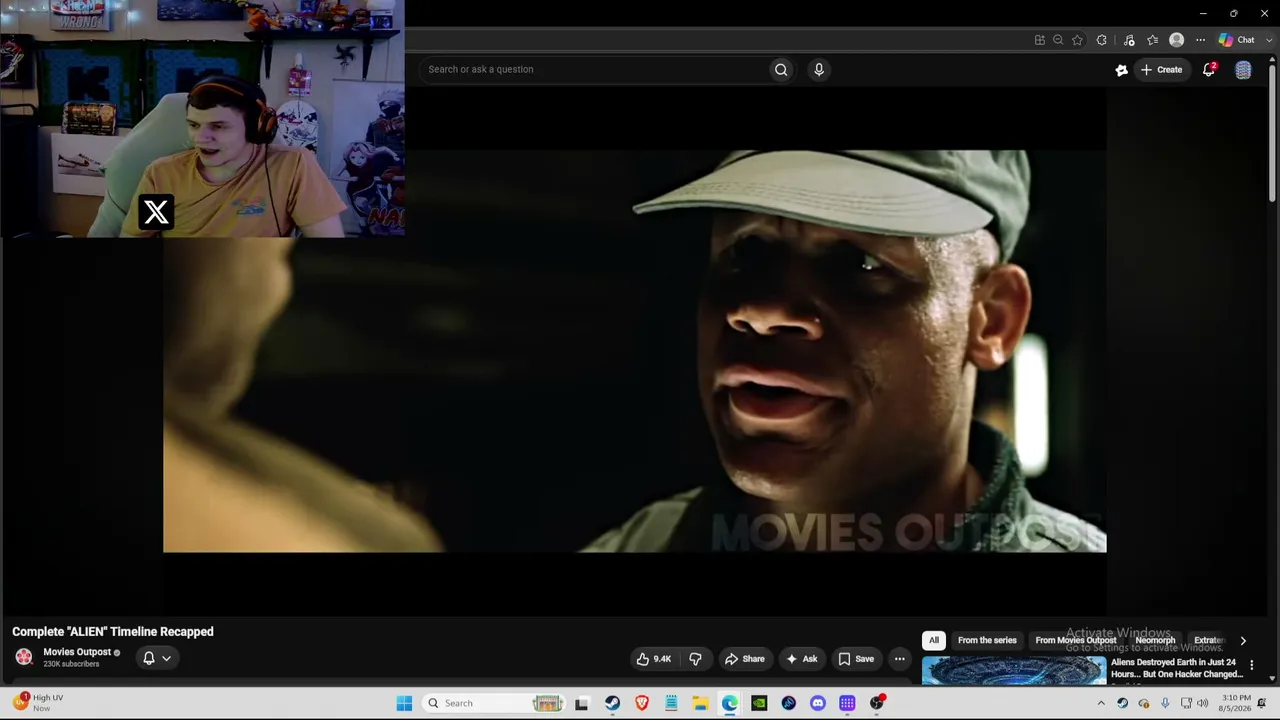Open OBS Studio from the taskbar
The image size is (1280, 720).
[877, 703]
